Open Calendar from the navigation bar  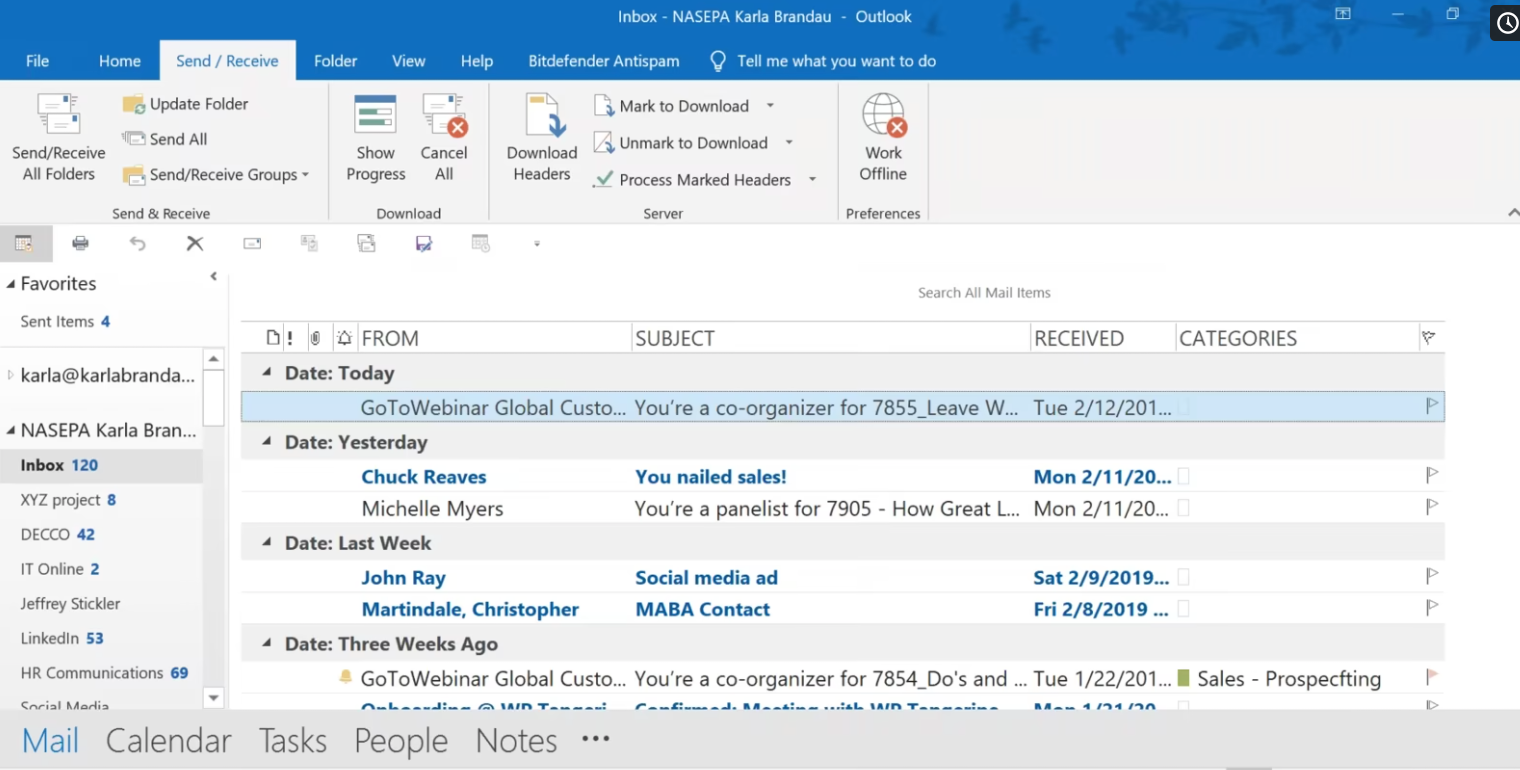pyautogui.click(x=168, y=740)
